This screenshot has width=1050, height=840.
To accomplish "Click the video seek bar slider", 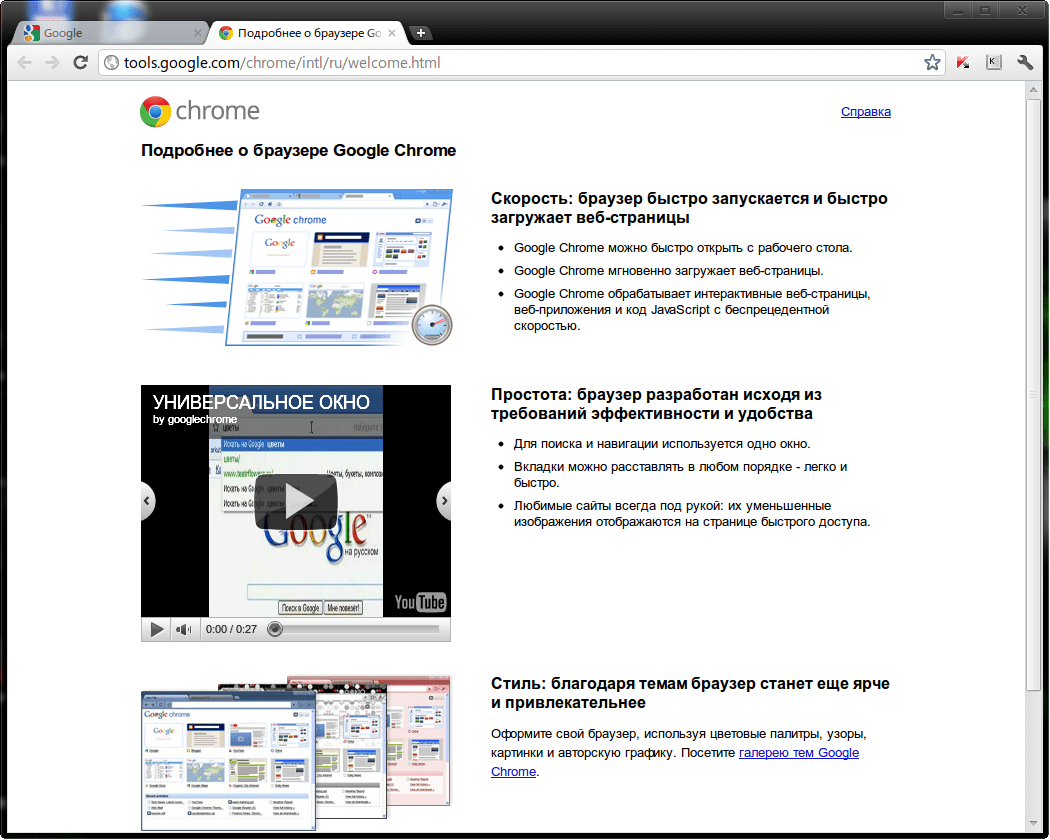I will point(275,628).
